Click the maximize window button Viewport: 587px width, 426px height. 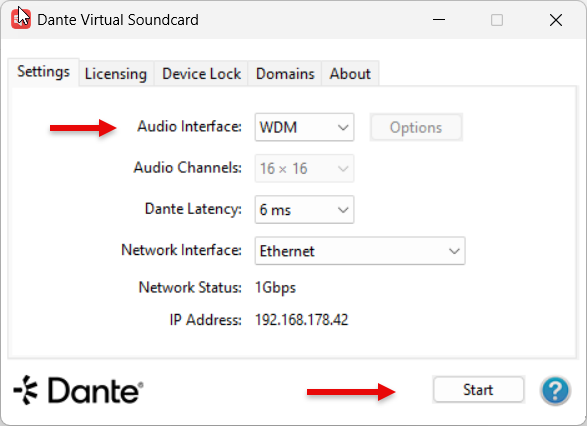pyautogui.click(x=497, y=20)
